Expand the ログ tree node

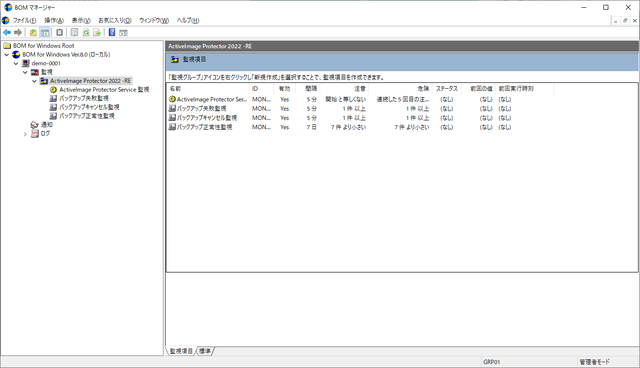click(25, 134)
